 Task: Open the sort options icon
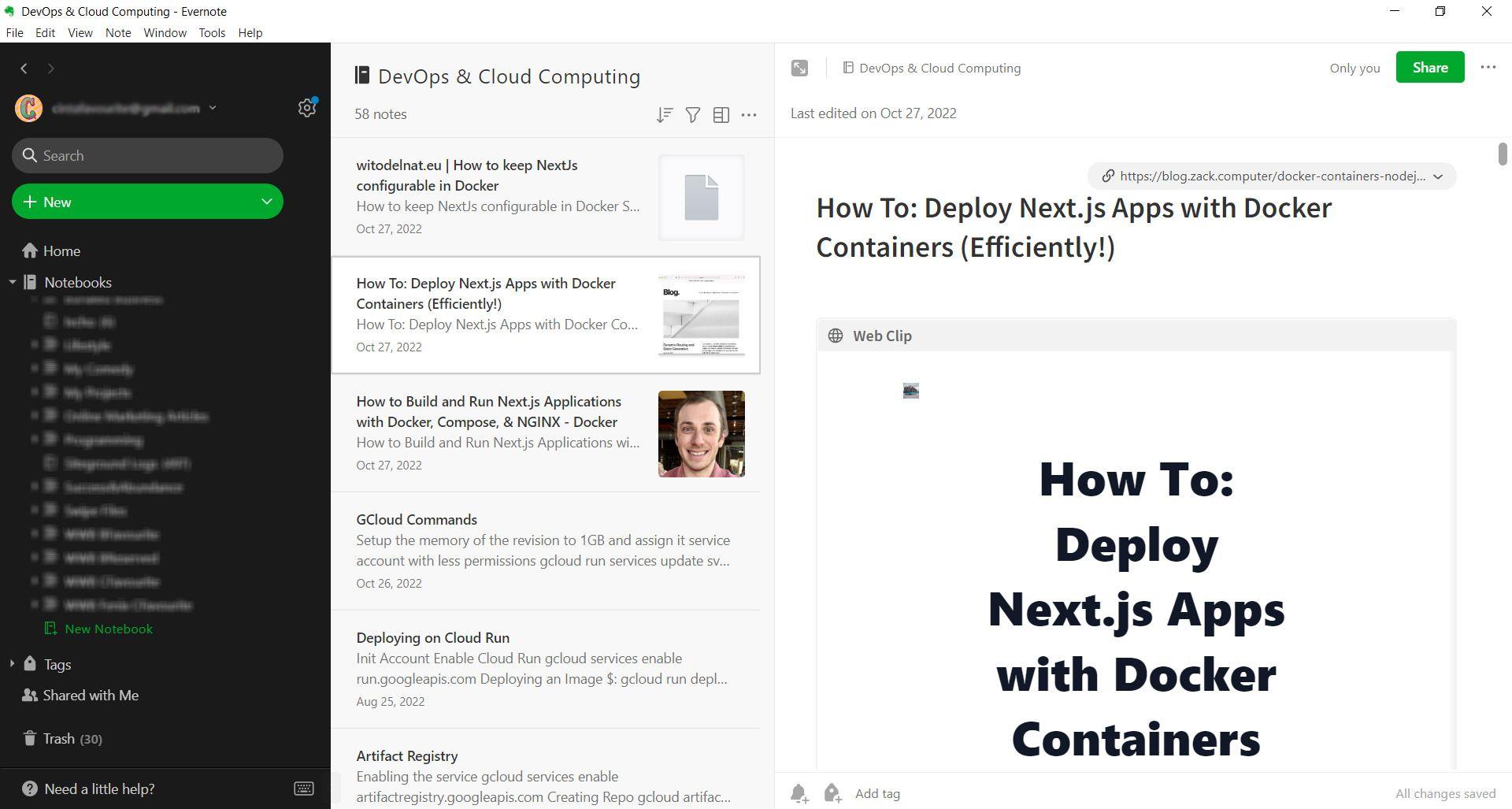[665, 115]
